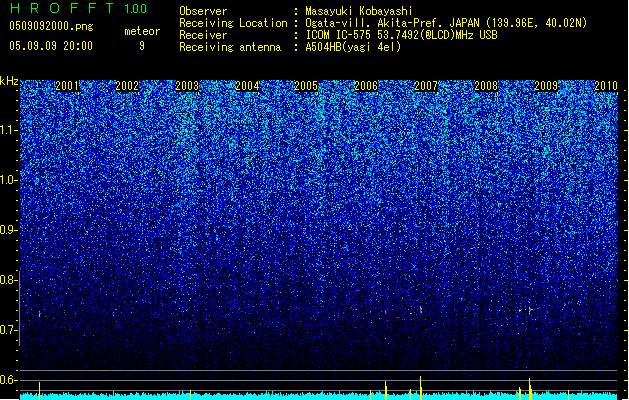Click the receiver text ICOM IC-575 53.7492 MHz USB
The width and height of the screenshot is (629, 400).
click(402, 35)
